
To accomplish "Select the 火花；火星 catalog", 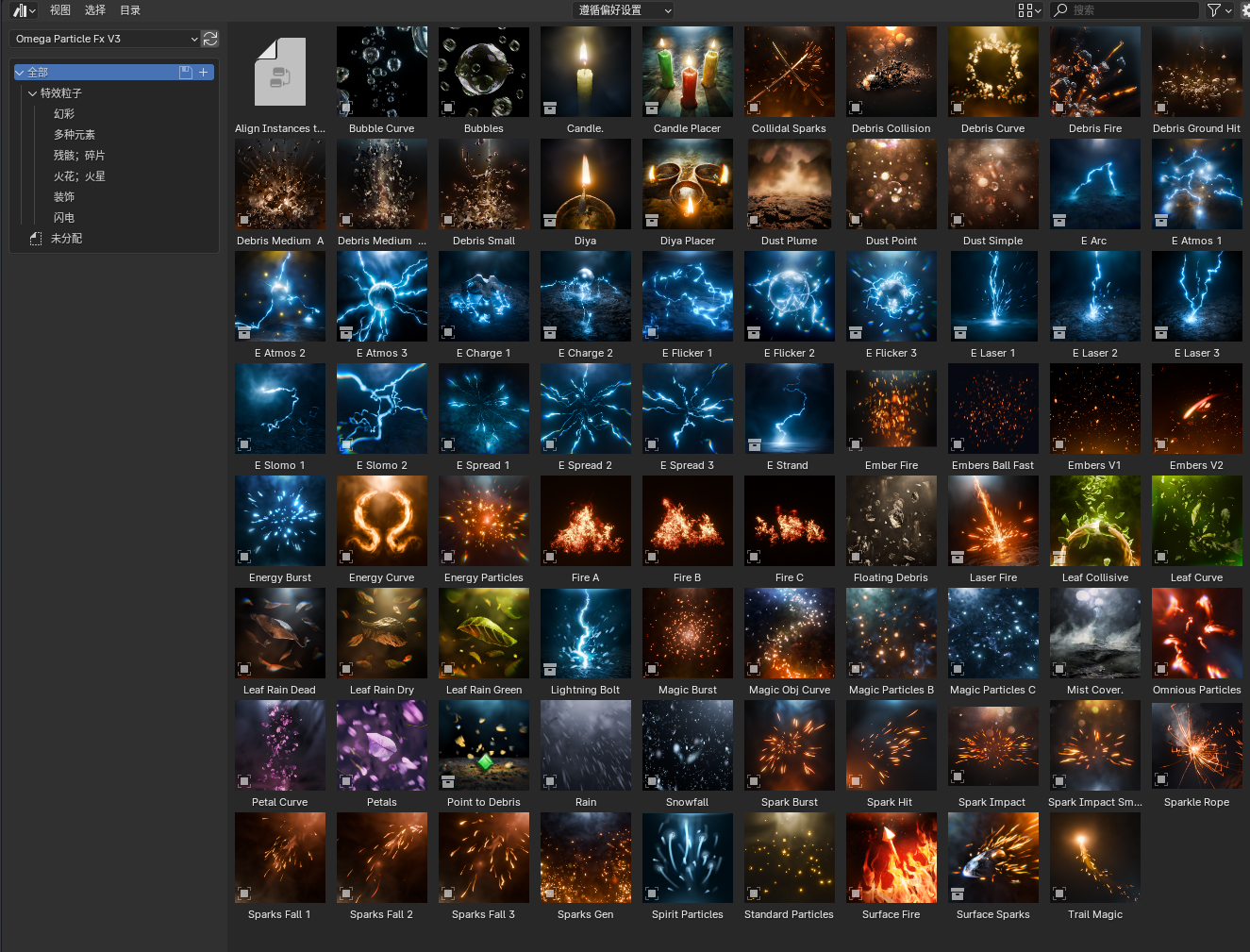I will tap(79, 176).
